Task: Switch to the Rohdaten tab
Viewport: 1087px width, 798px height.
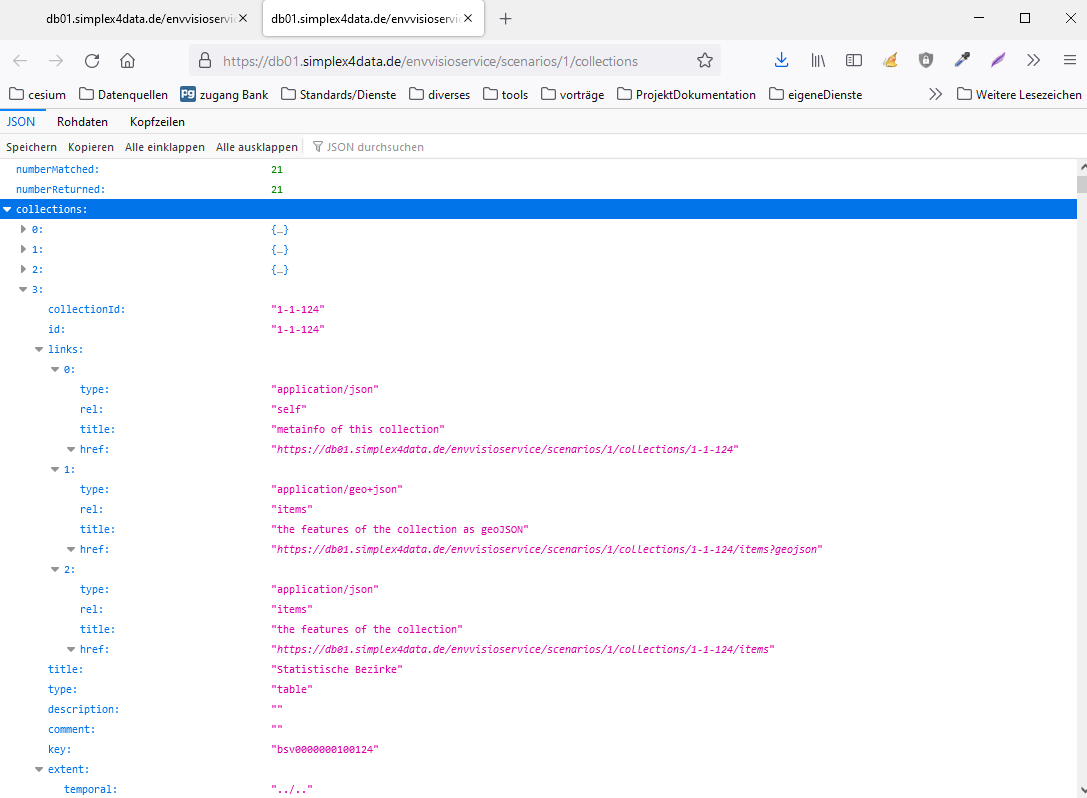Action: click(x=82, y=122)
